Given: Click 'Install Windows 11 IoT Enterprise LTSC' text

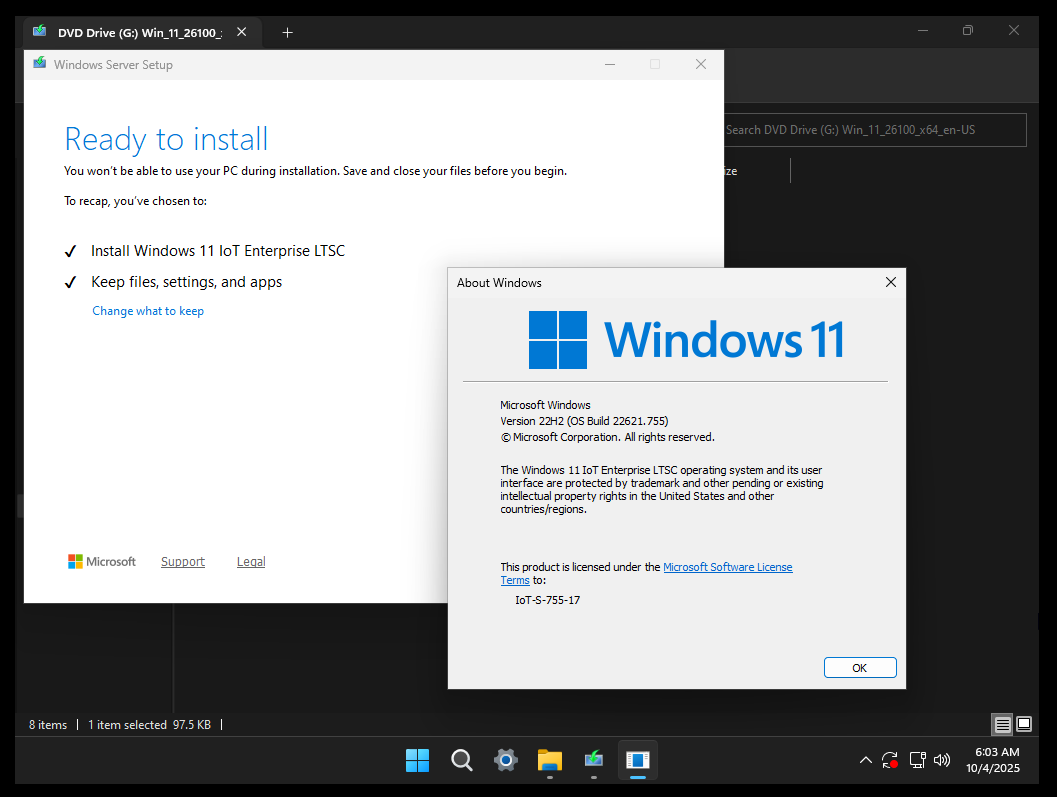Looking at the screenshot, I should [x=218, y=251].
